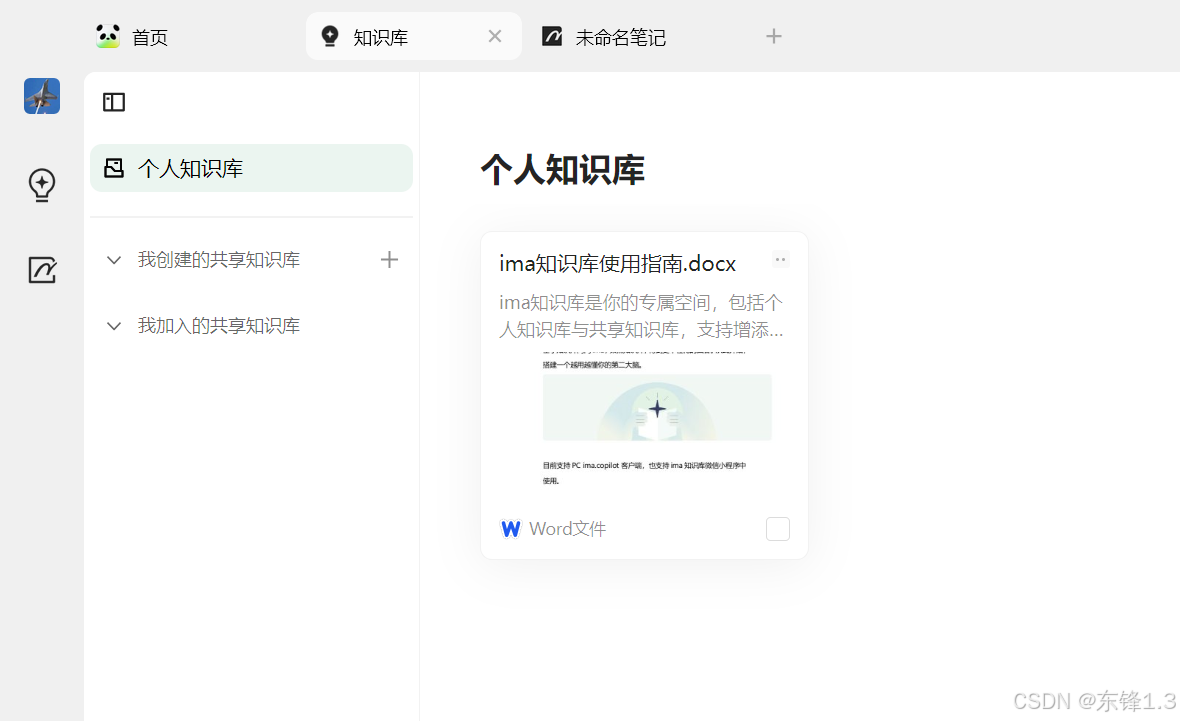
Task: Switch to the 首页 tab
Action: [x=132, y=36]
